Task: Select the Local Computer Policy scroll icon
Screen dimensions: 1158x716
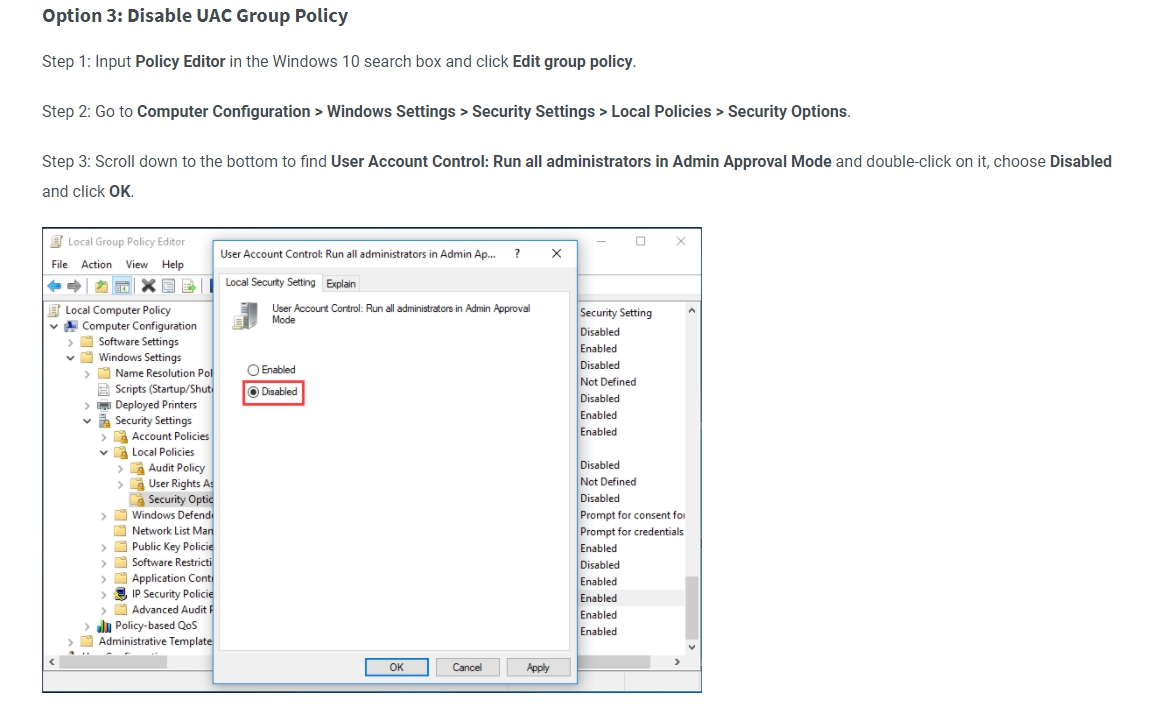Action: coord(54,310)
